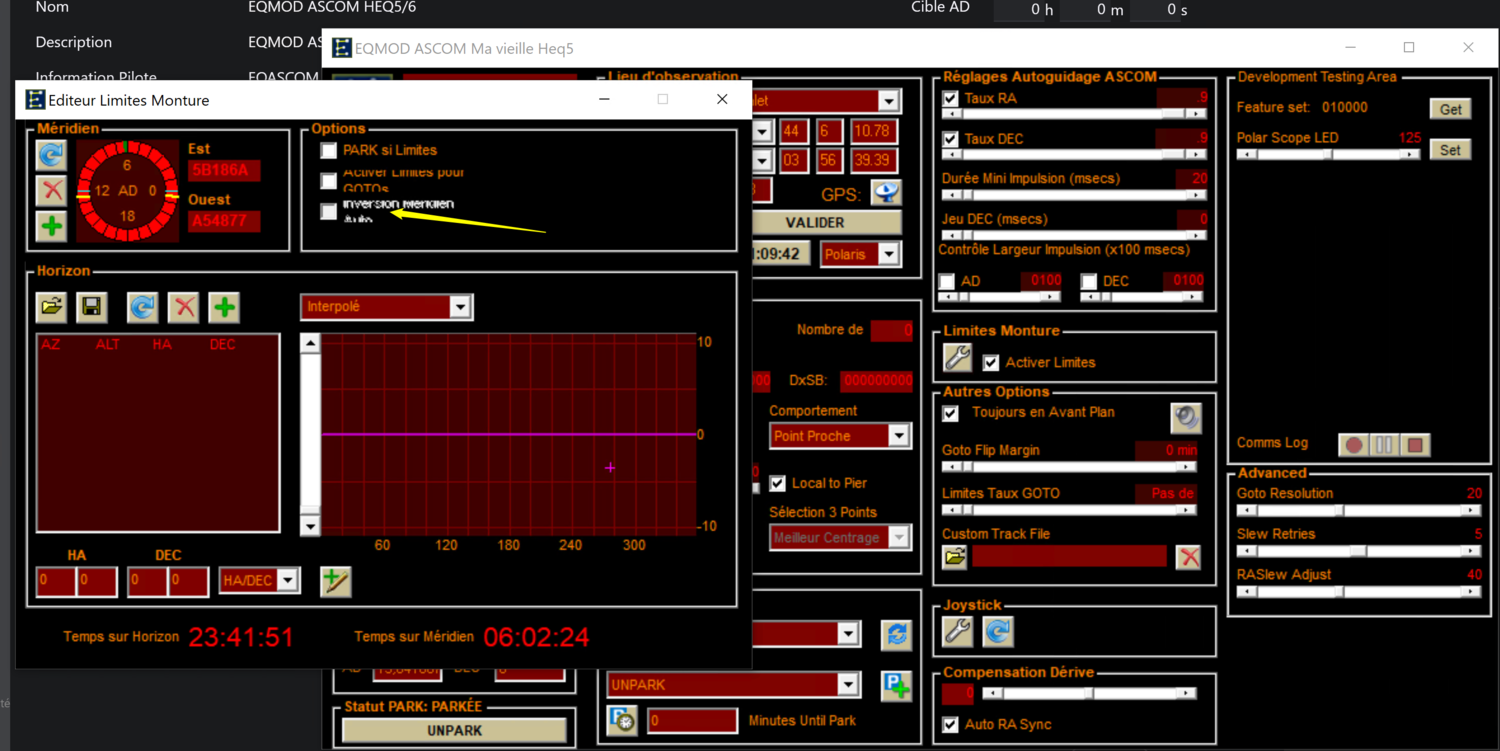
Task: Browse for a Custom Track File
Action: point(955,557)
